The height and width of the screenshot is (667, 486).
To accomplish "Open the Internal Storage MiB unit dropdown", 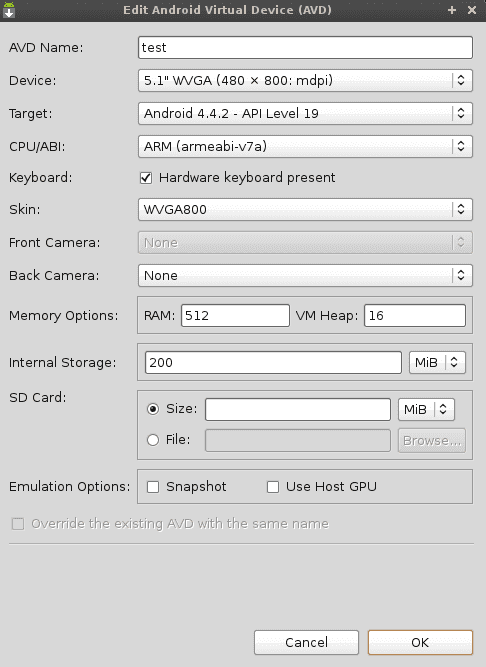I will (x=438, y=362).
